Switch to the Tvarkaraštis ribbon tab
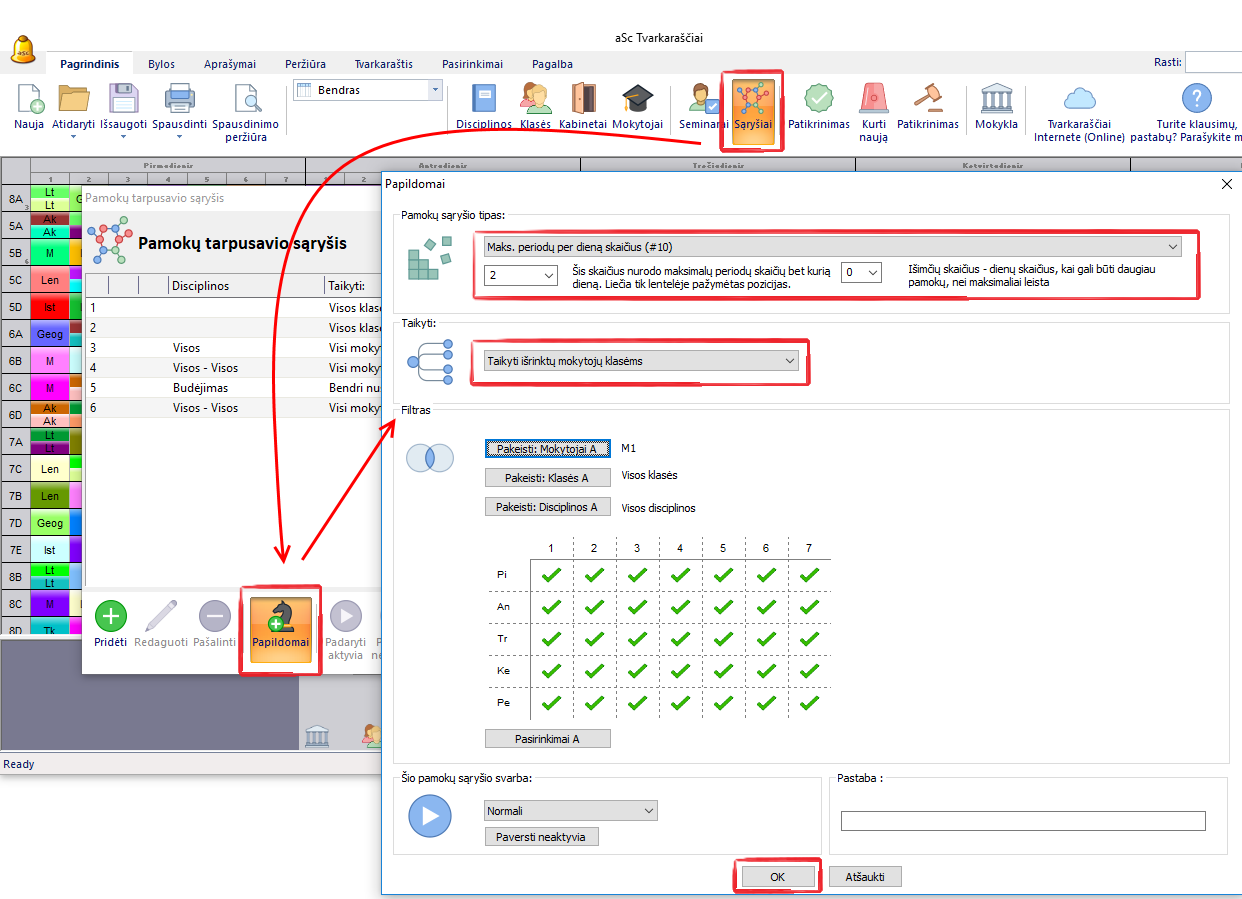Image resolution: width=1242 pixels, height=899 pixels. [383, 64]
